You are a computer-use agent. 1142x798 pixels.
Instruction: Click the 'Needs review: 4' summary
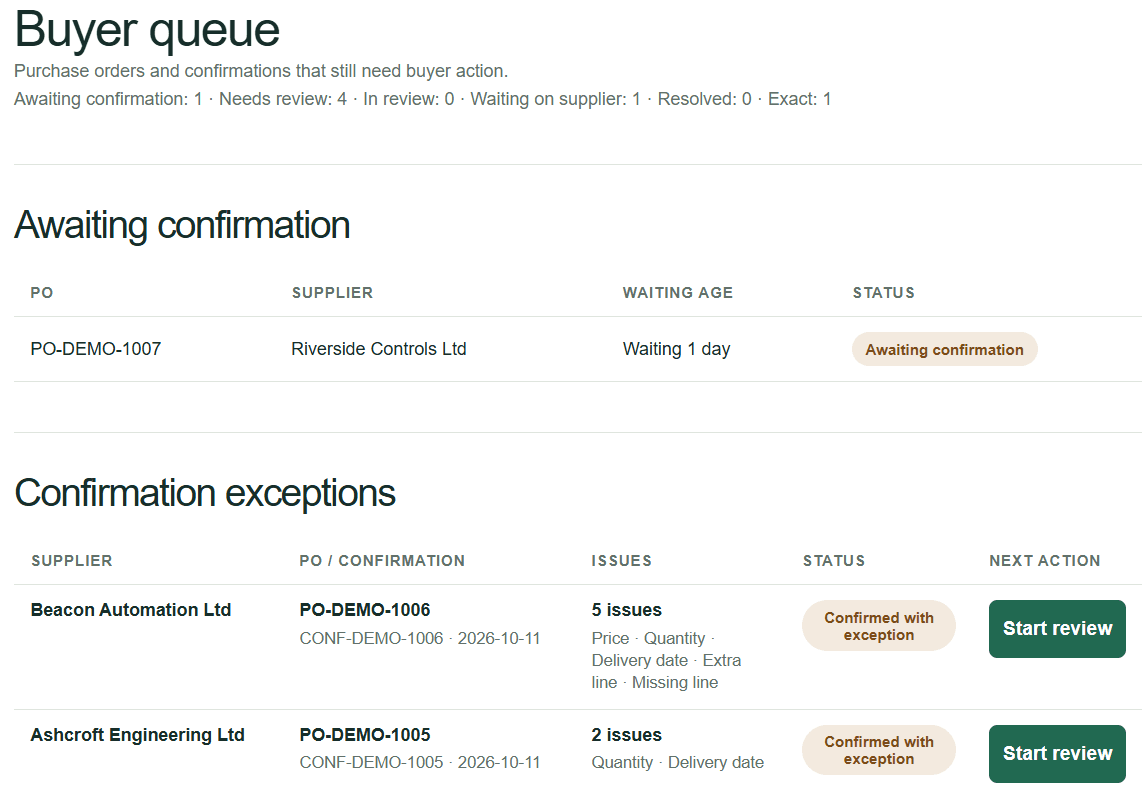(283, 99)
